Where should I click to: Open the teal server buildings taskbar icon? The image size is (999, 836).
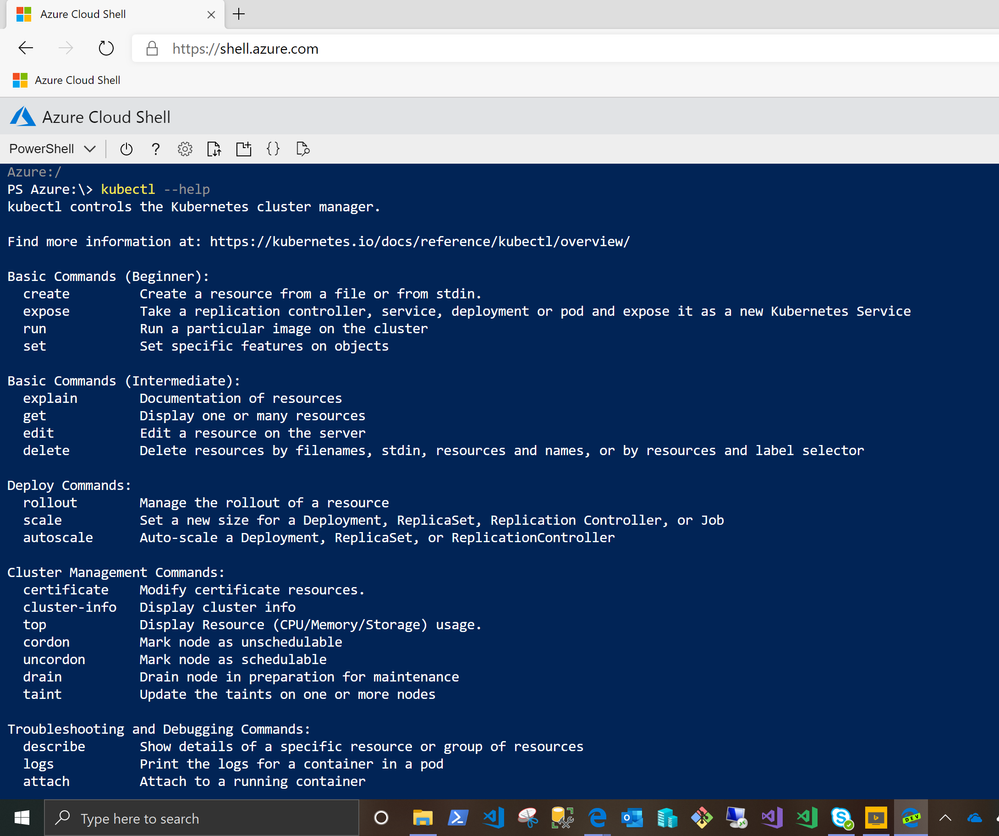pyautogui.click(x=666, y=818)
